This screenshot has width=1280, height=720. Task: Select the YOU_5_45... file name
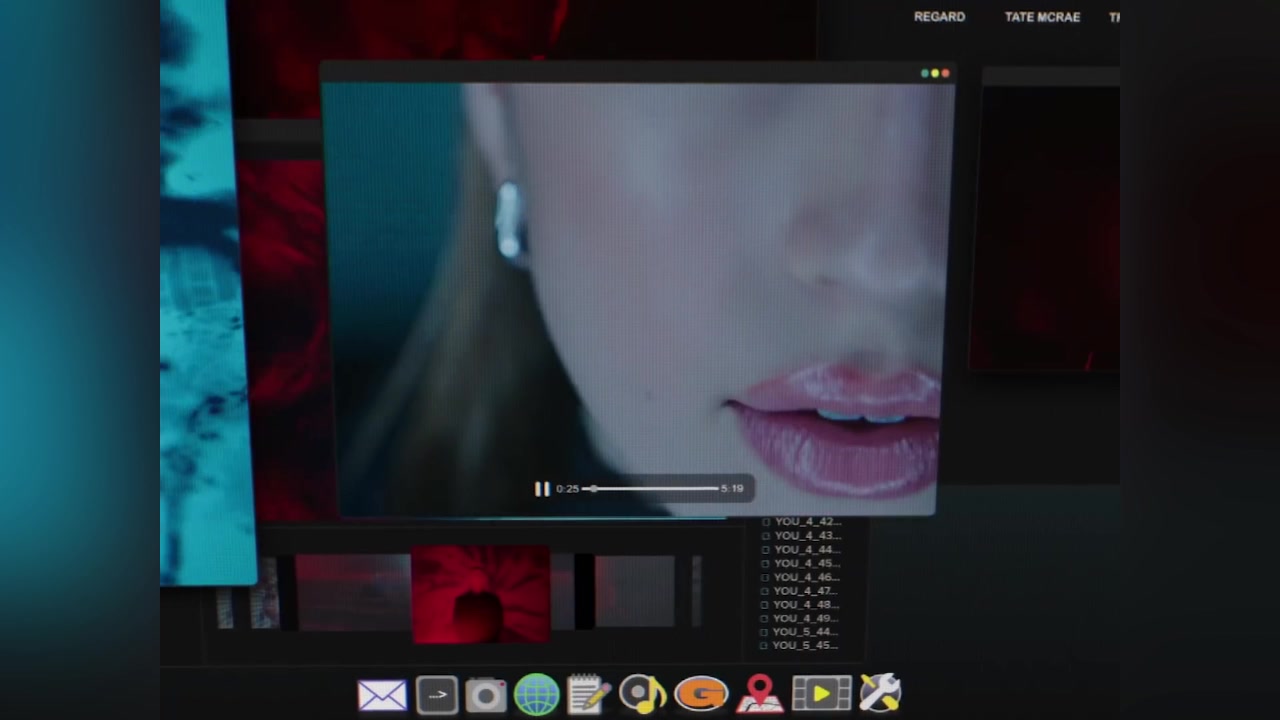[x=806, y=646]
